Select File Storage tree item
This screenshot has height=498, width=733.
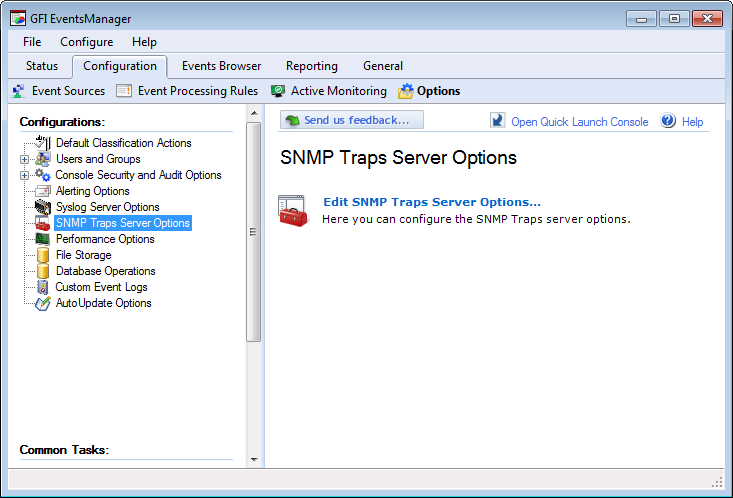(84, 255)
